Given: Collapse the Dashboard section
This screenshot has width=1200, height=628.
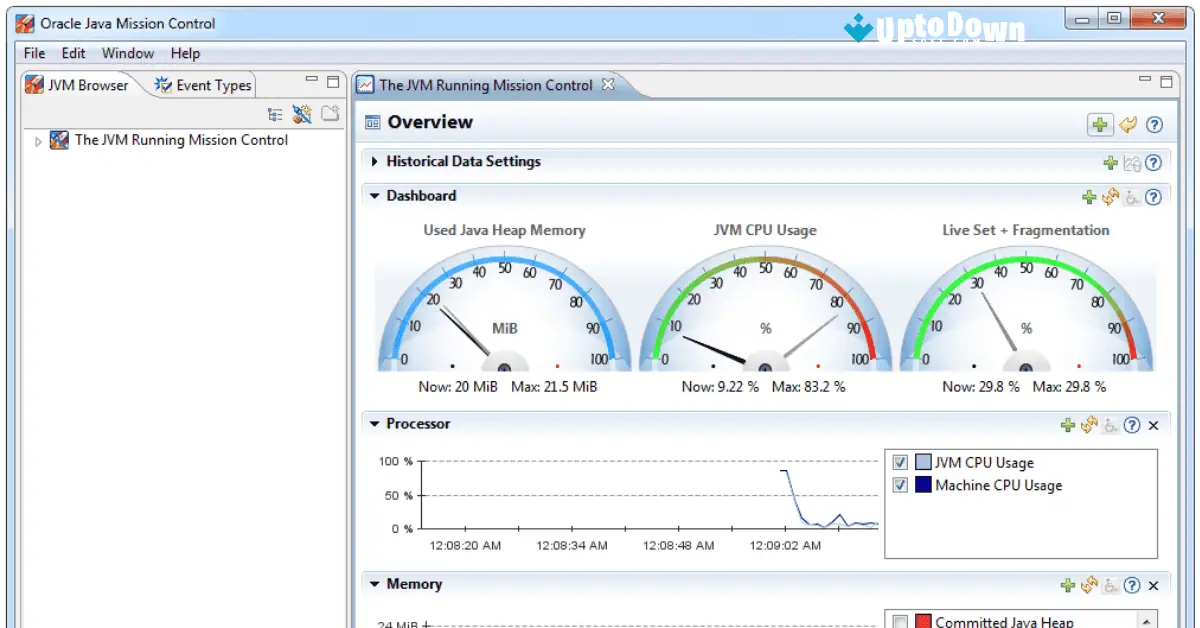Looking at the screenshot, I should [374, 196].
